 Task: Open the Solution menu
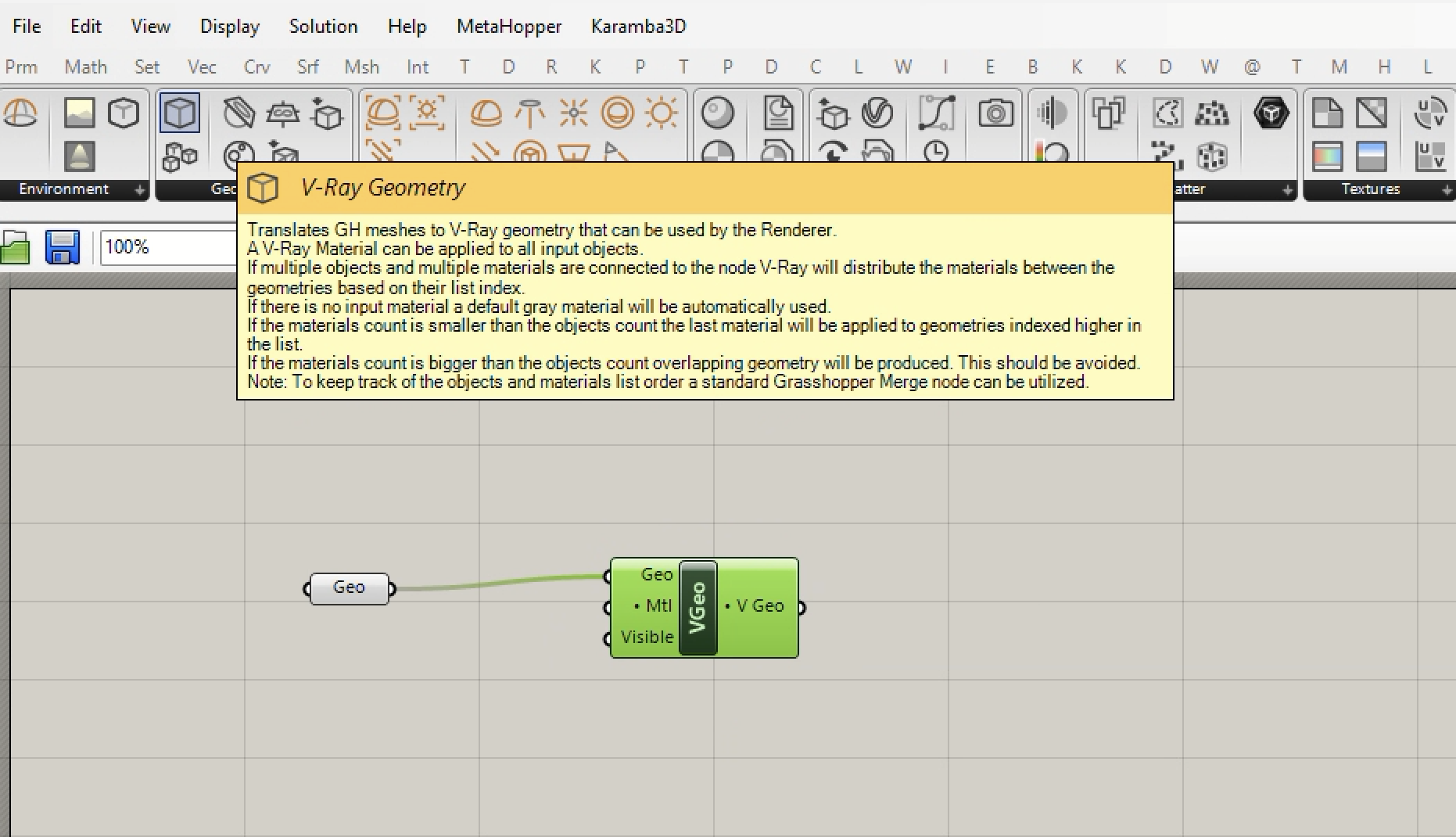(x=323, y=26)
